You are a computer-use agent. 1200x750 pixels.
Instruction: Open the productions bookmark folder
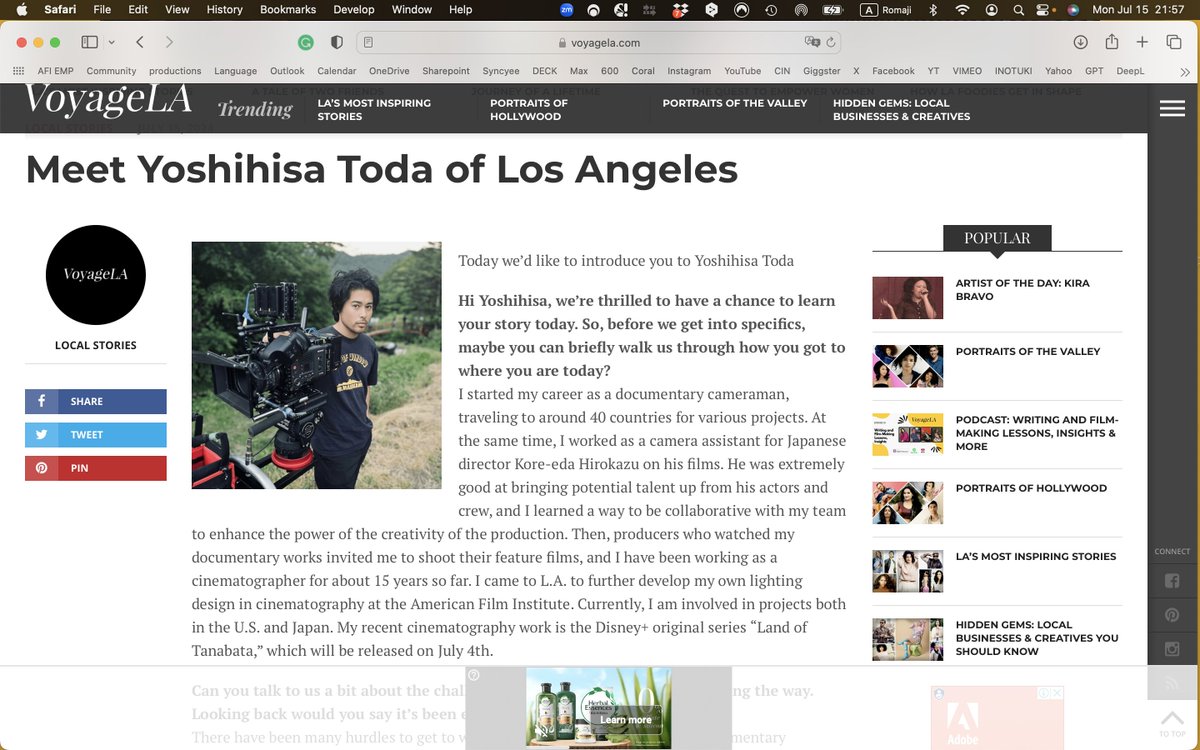pos(175,71)
